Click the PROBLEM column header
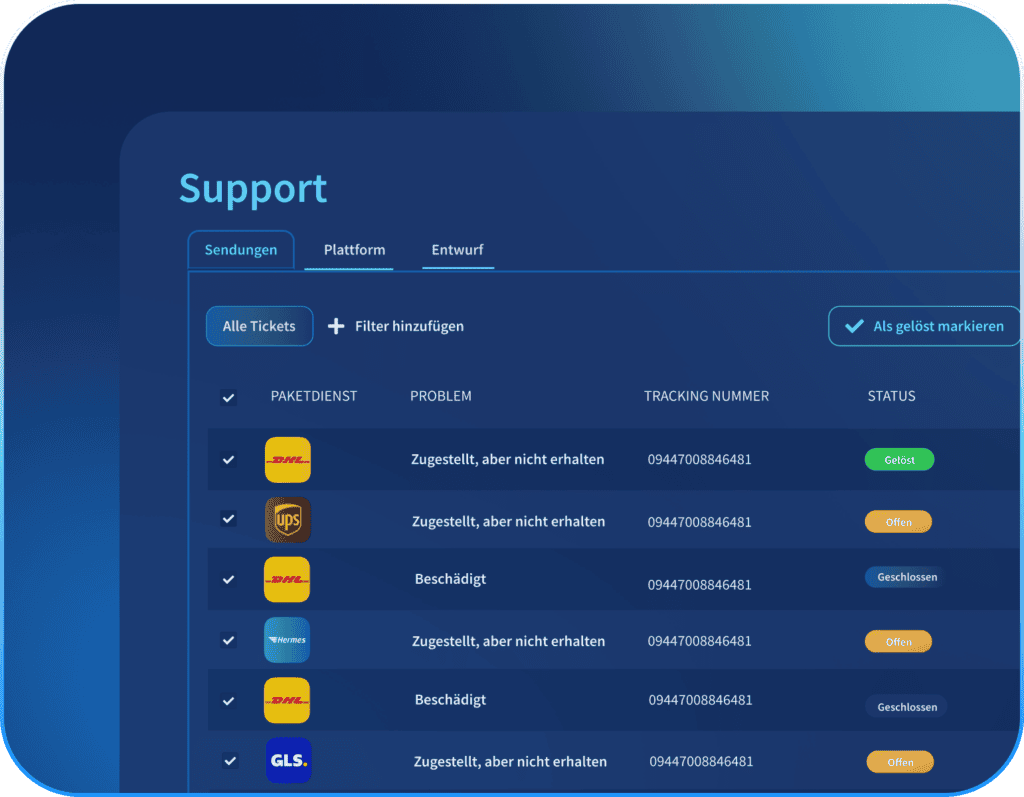 pyautogui.click(x=441, y=396)
